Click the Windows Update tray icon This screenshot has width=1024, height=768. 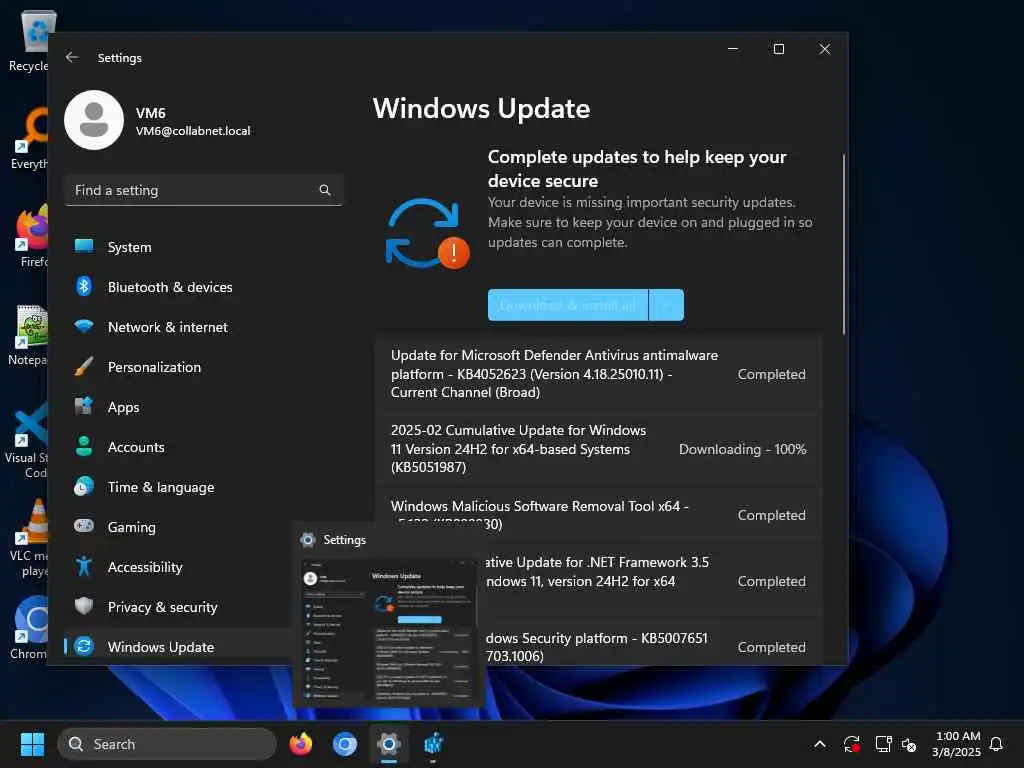851,744
